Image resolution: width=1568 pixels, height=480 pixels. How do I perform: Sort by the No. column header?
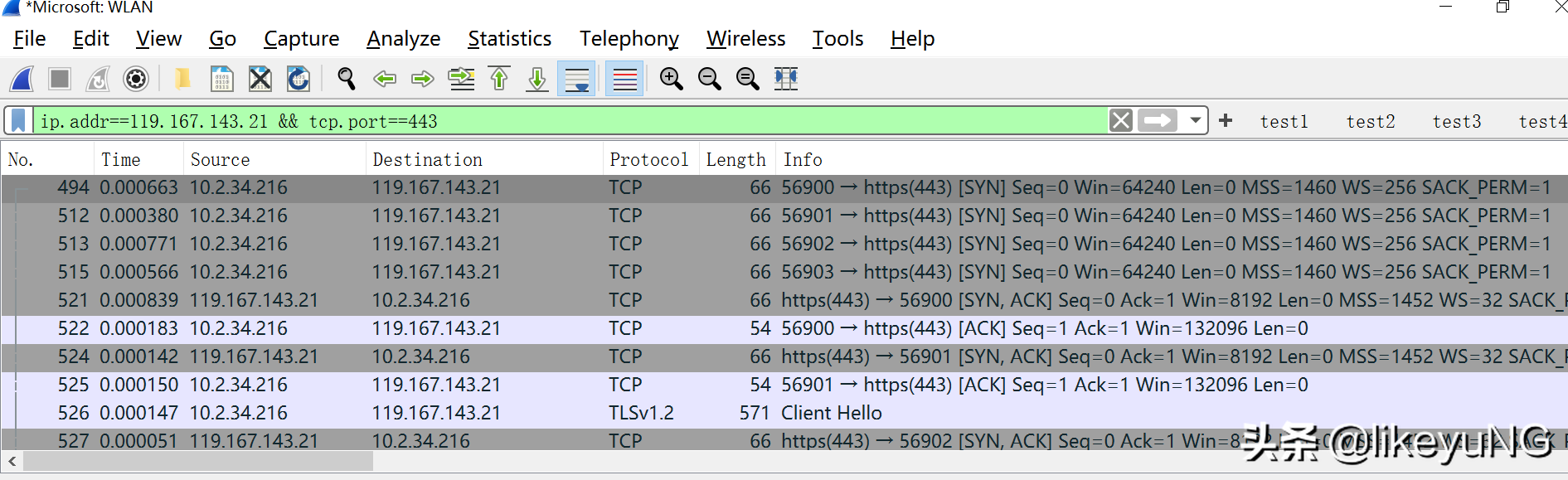pyautogui.click(x=47, y=159)
